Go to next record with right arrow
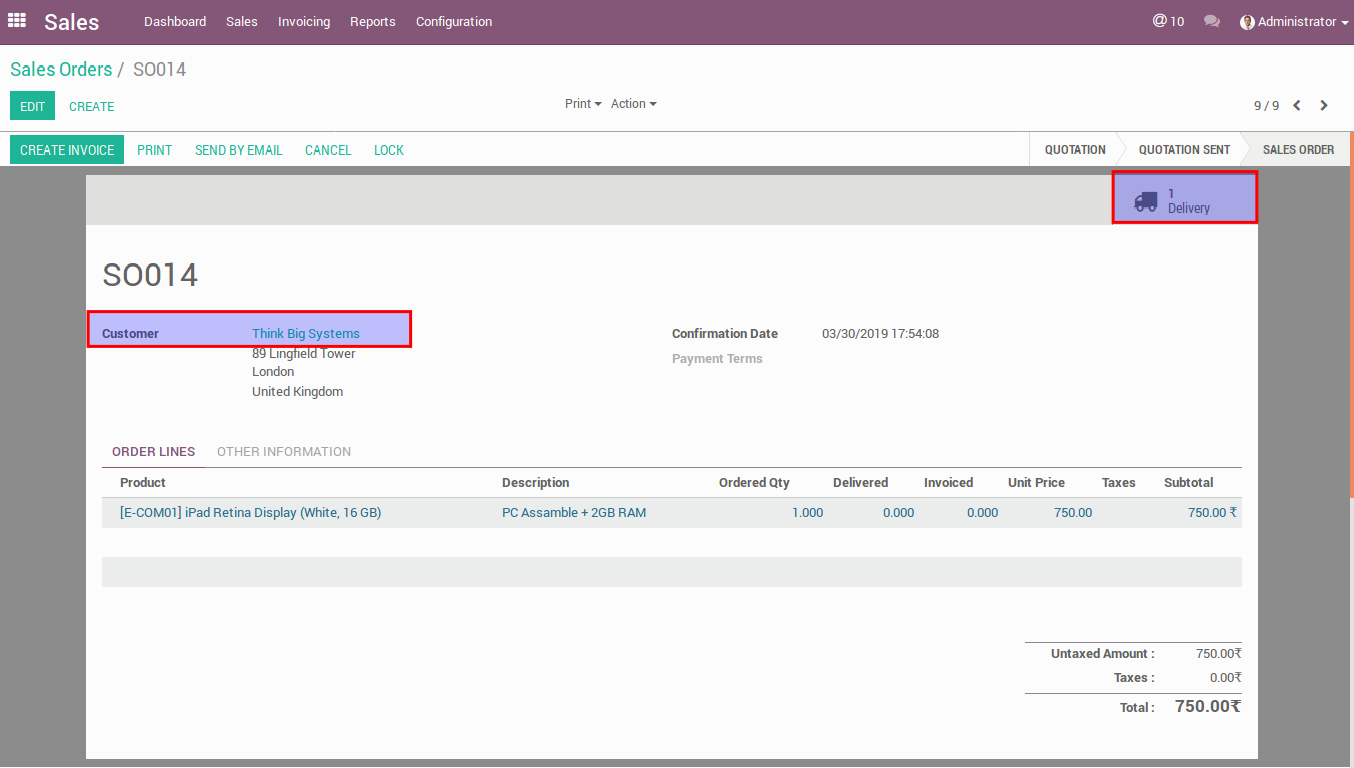Image resolution: width=1354 pixels, height=768 pixels. point(1324,105)
